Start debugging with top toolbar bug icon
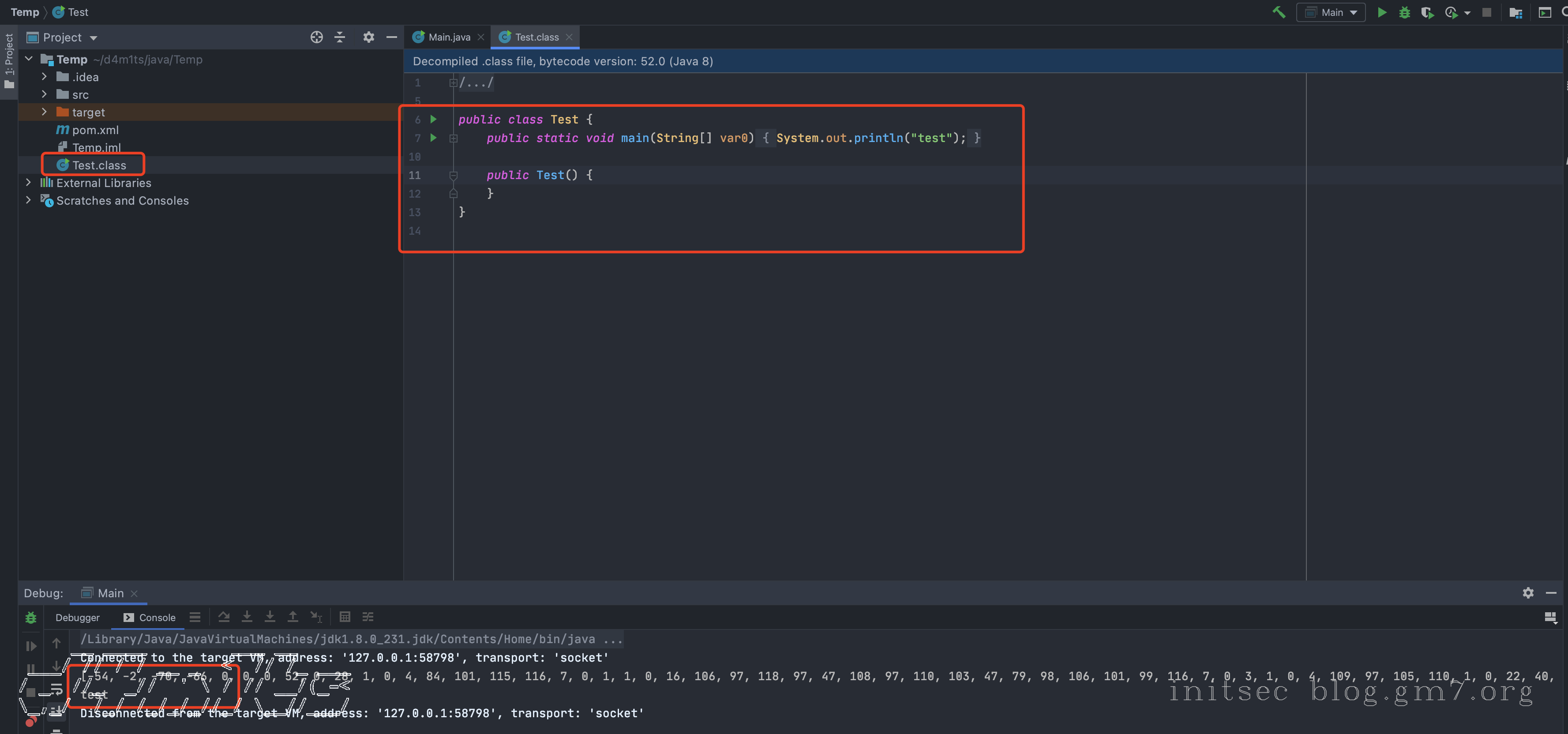1568x734 pixels. tap(1404, 12)
